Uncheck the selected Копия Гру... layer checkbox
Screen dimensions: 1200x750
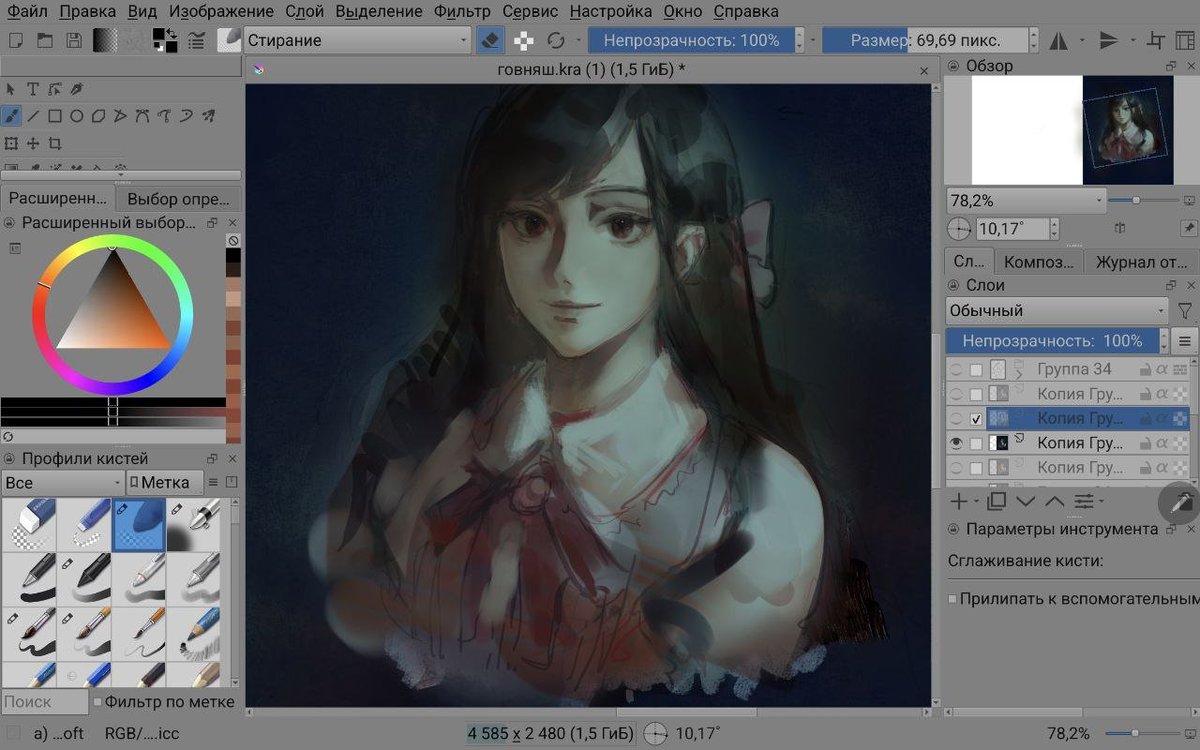976,419
